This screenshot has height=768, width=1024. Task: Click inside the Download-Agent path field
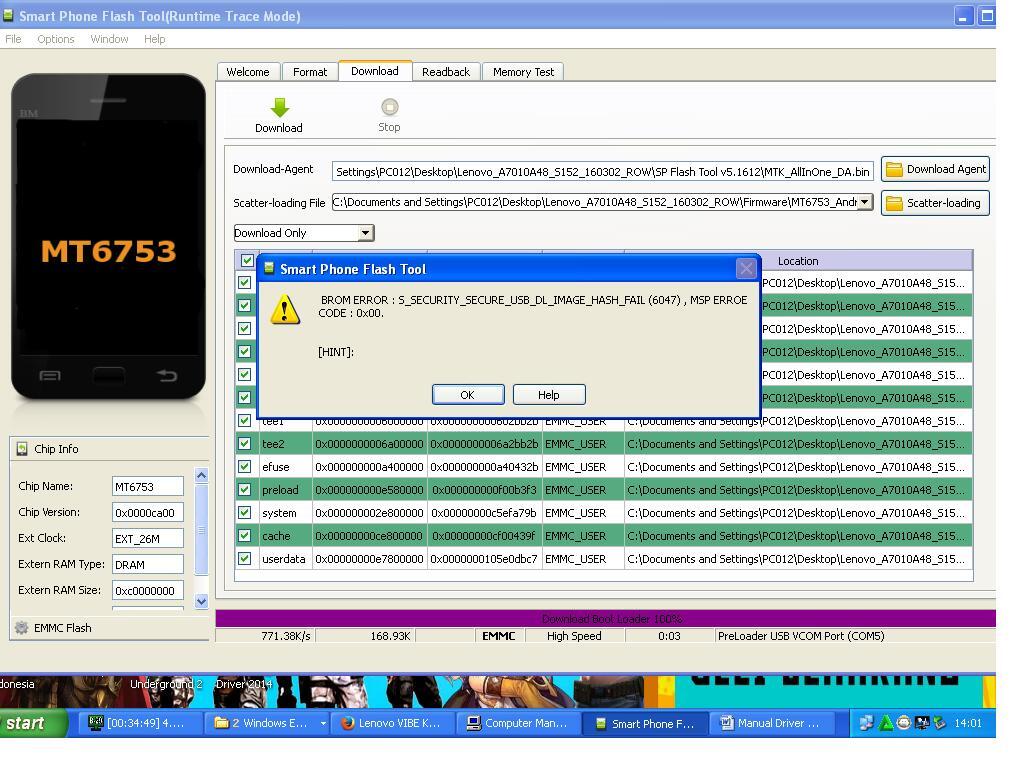(600, 171)
